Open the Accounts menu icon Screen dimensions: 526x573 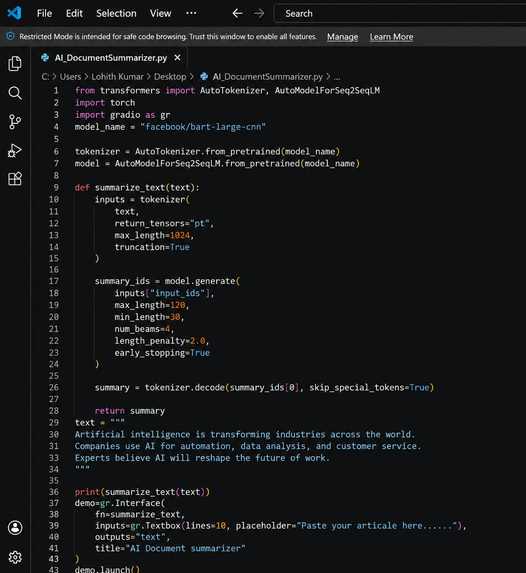click(15, 528)
